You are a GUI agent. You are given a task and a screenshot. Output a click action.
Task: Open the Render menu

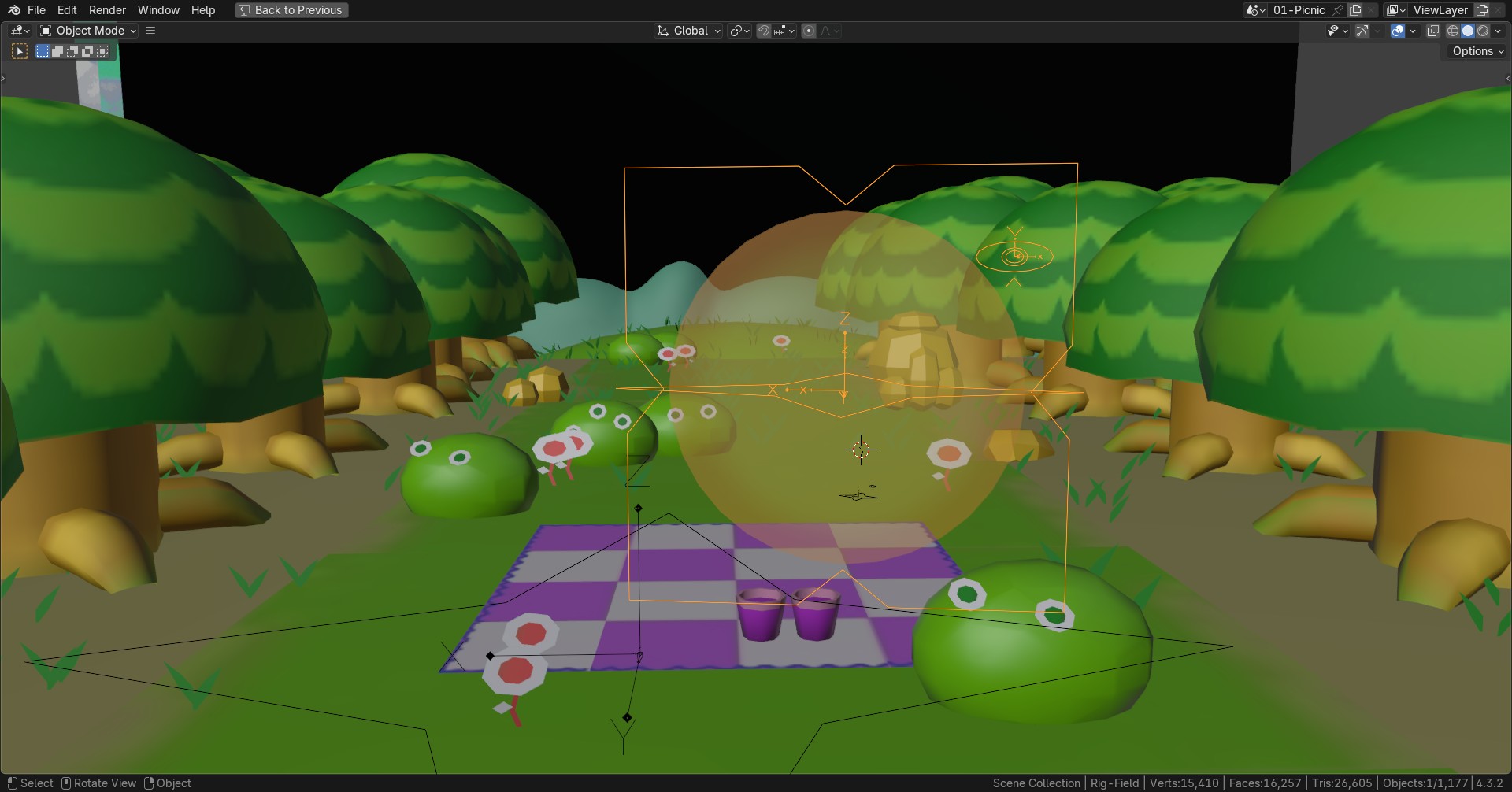click(107, 10)
